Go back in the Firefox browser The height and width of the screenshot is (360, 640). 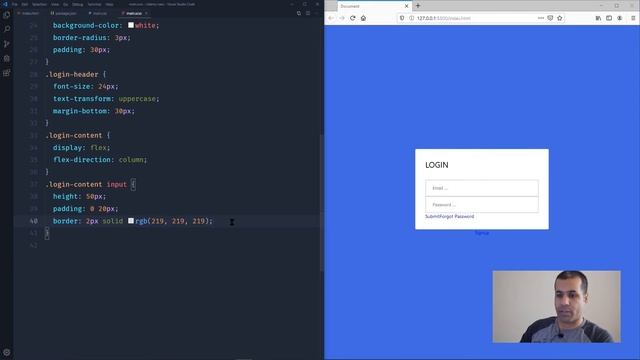click(x=331, y=18)
